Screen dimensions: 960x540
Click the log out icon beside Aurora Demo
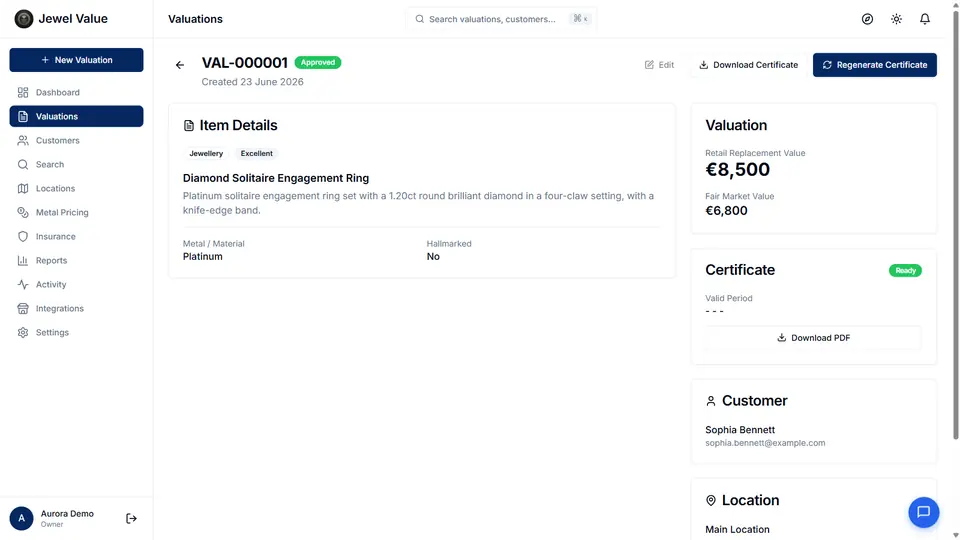point(131,519)
